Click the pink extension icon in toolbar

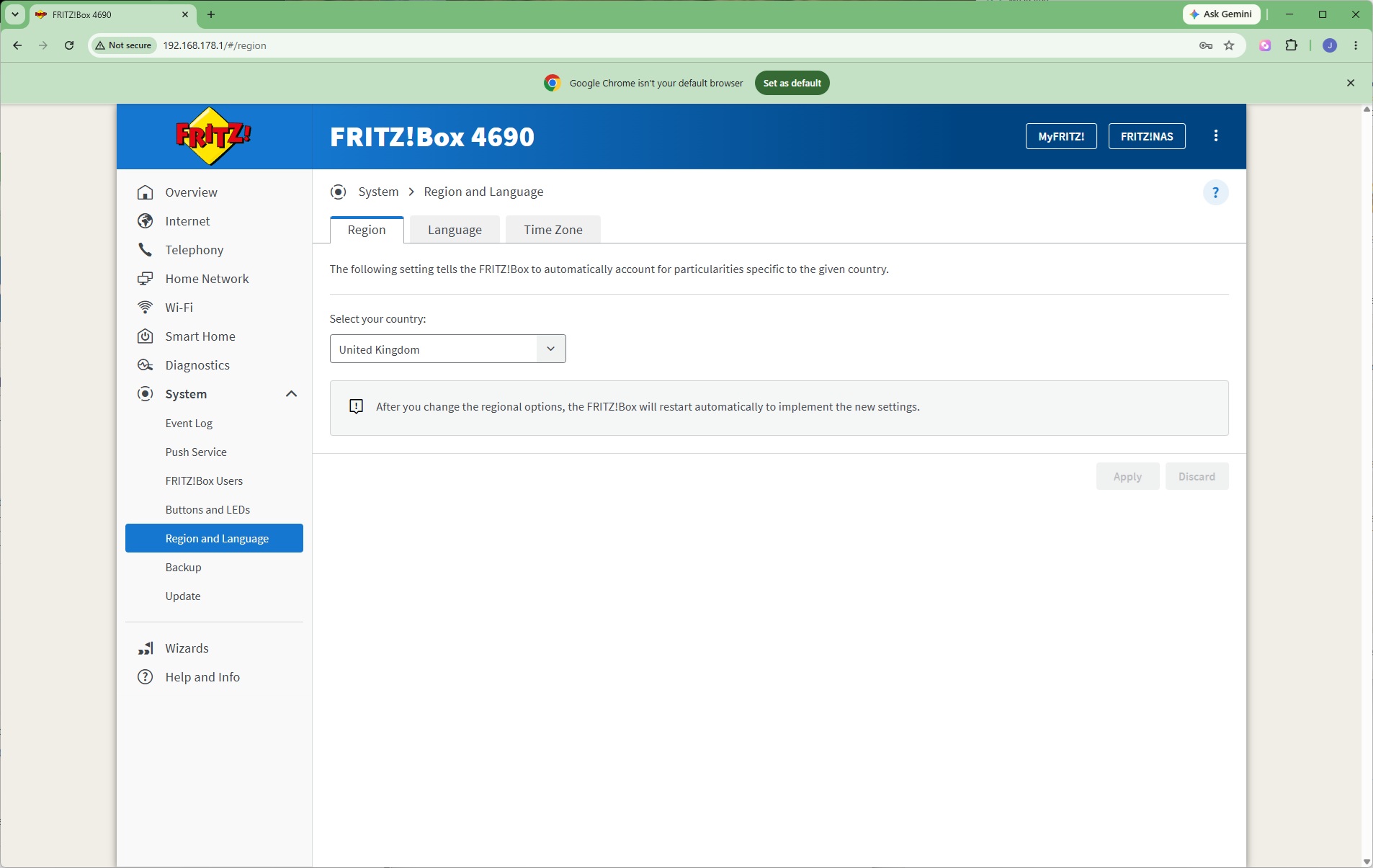click(x=1265, y=45)
